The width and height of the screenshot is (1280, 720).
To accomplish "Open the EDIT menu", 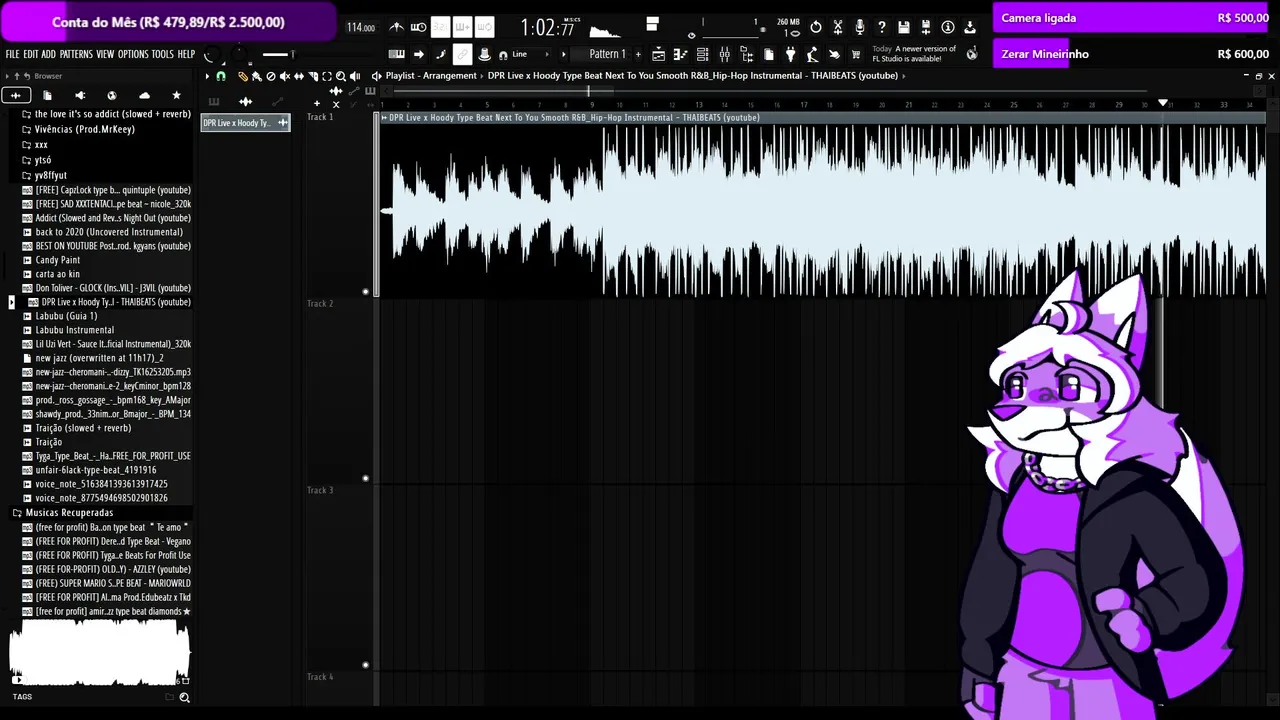I will (x=31, y=54).
